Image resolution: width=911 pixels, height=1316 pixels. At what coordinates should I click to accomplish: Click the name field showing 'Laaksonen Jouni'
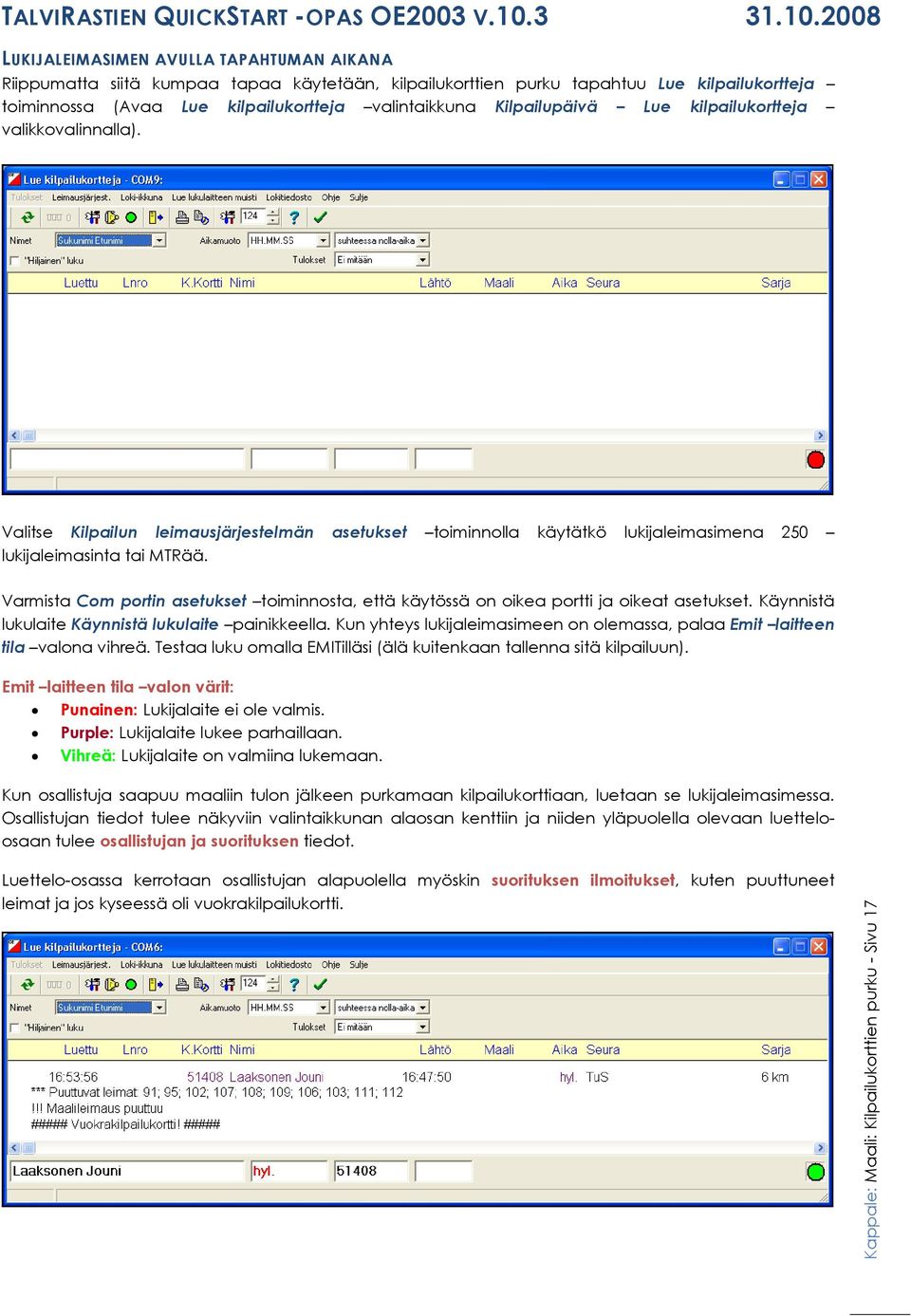pyautogui.click(x=127, y=1171)
